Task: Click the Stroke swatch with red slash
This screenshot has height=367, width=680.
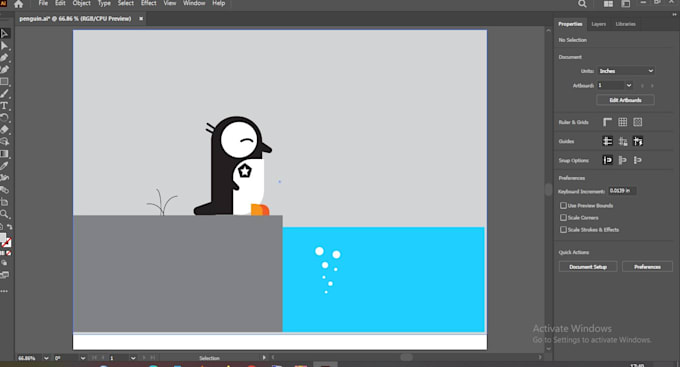Action: pos(7,243)
